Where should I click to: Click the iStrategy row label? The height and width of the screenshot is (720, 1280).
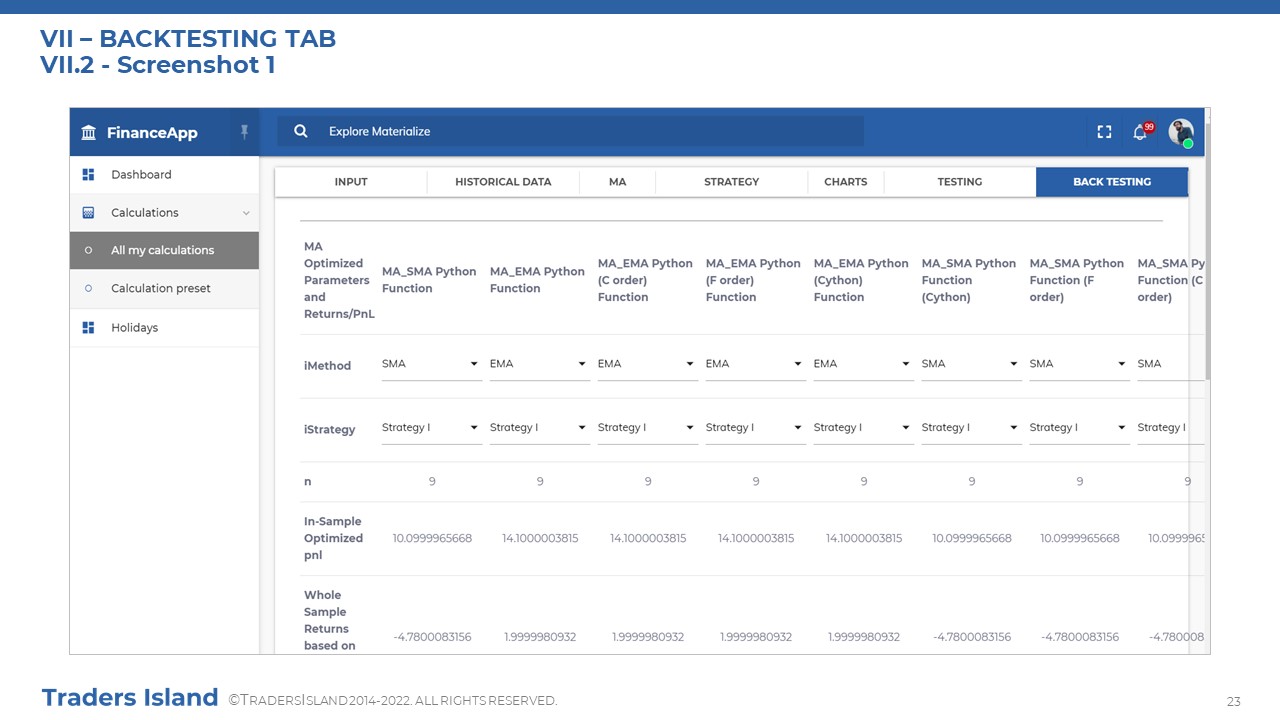330,430
